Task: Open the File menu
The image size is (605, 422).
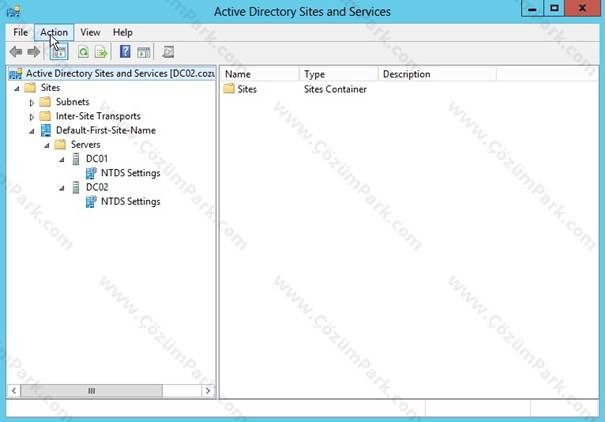Action: coord(20,32)
